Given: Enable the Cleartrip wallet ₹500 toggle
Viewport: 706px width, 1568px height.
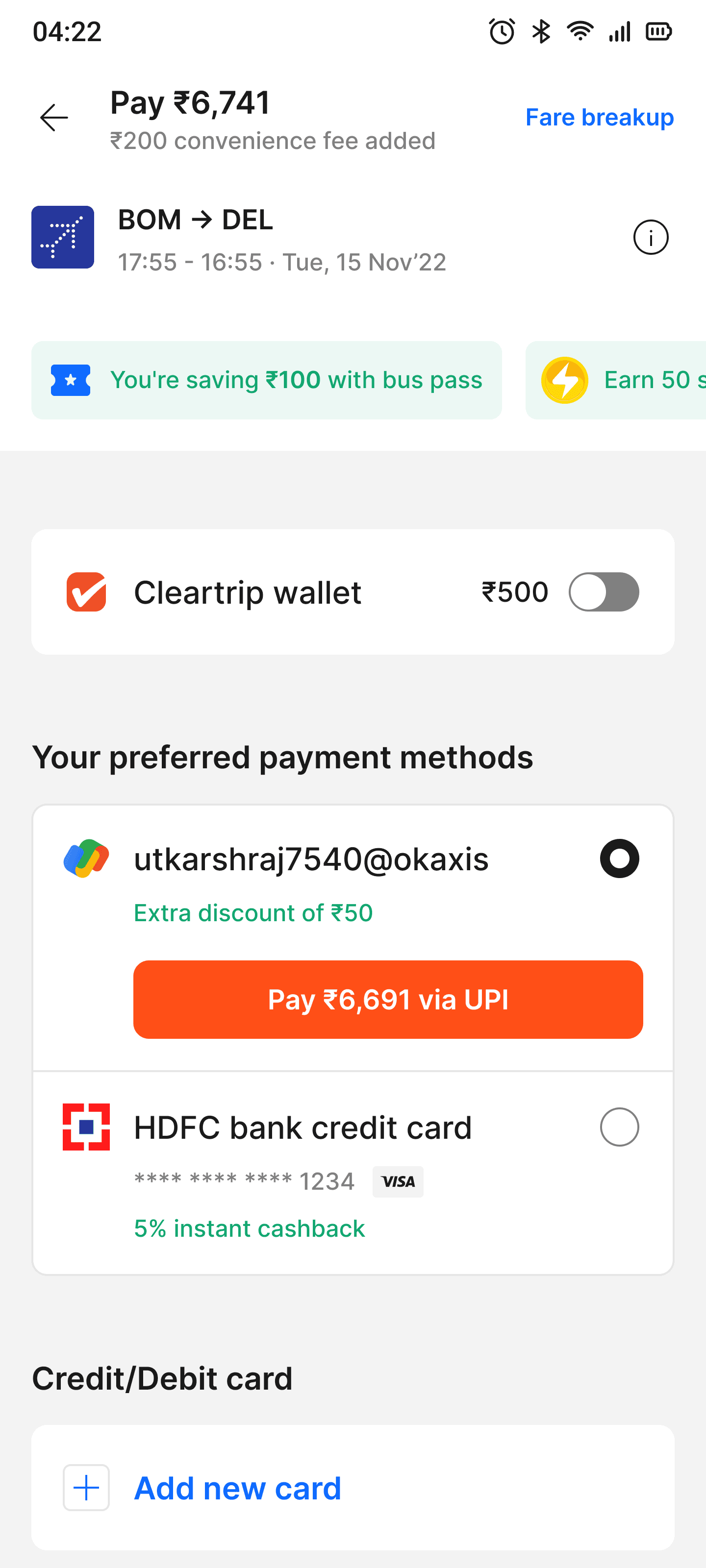Looking at the screenshot, I should (x=604, y=591).
